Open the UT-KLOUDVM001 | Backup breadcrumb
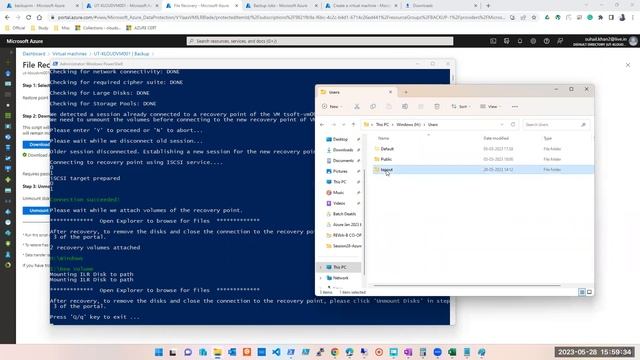The image size is (640, 360). click(121, 54)
